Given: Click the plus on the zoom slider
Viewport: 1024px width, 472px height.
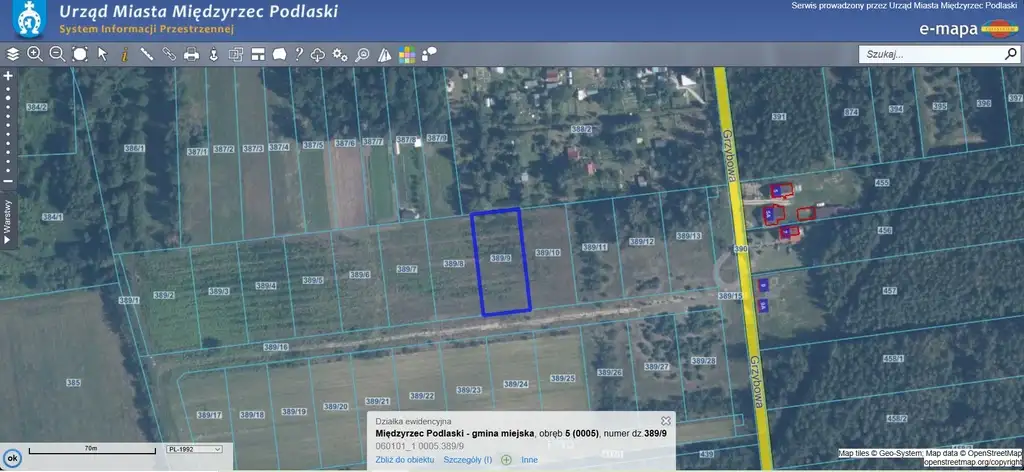Looking at the screenshot, I should [x=8, y=76].
